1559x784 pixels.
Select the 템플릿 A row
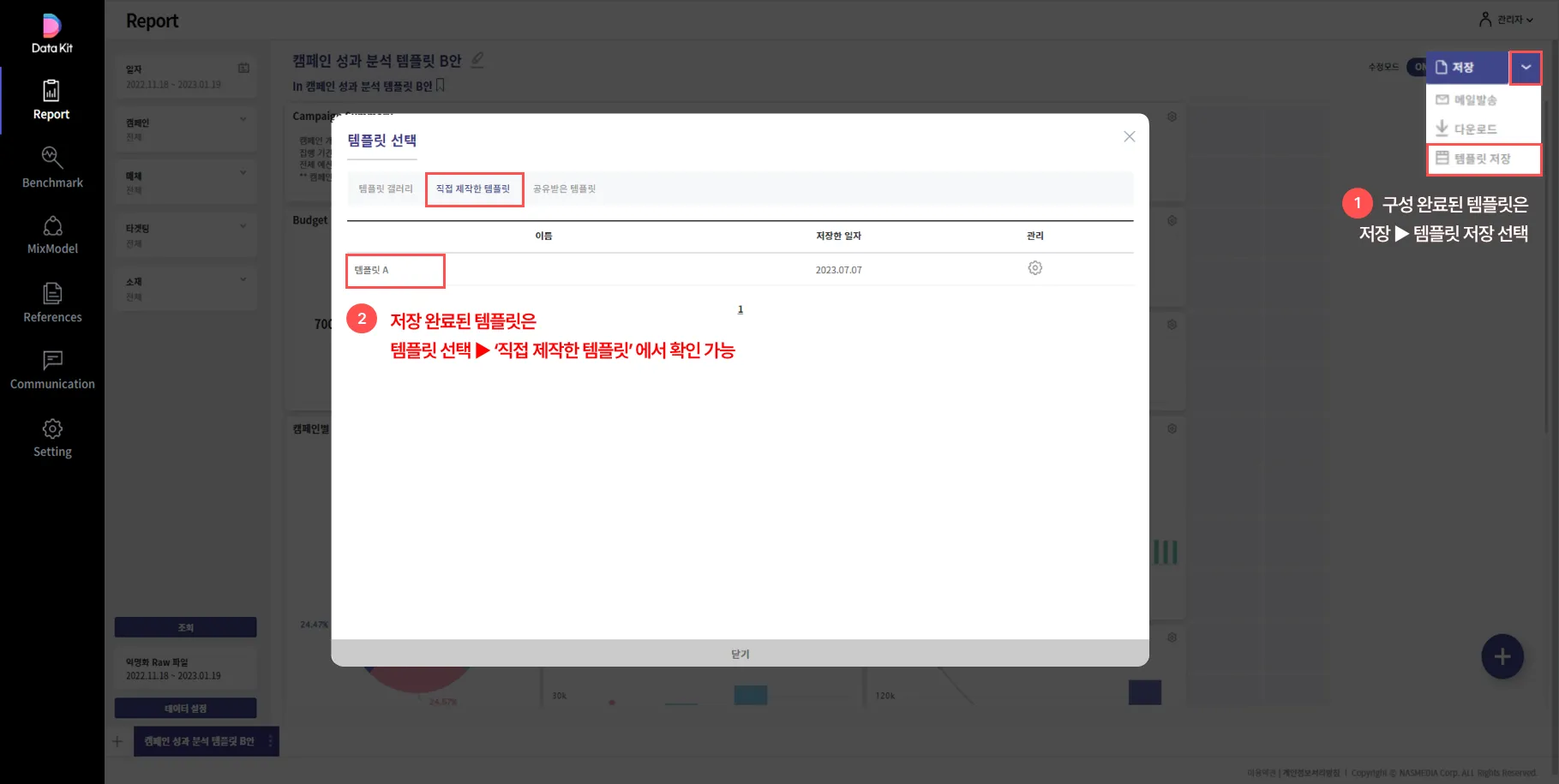[x=395, y=270]
